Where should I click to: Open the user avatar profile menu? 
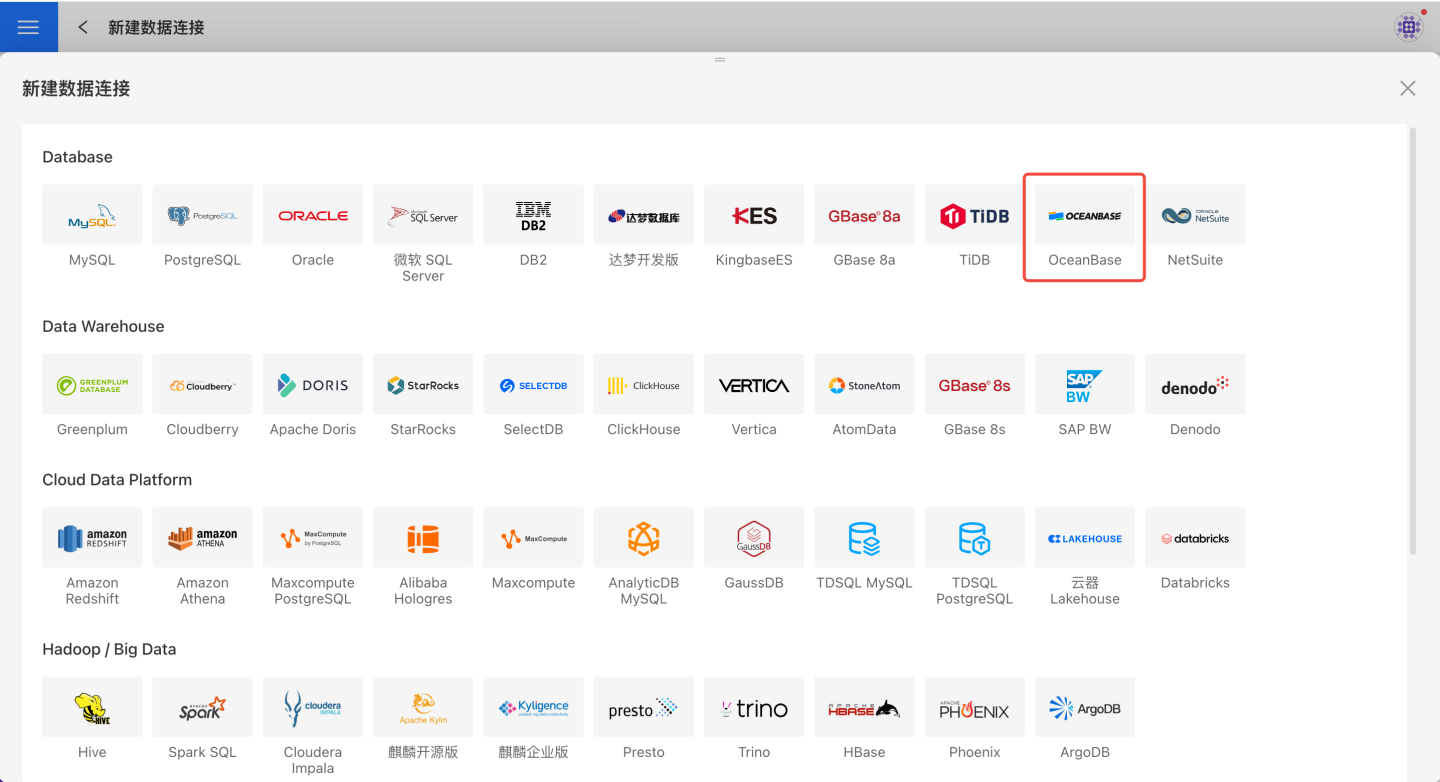pos(1409,27)
